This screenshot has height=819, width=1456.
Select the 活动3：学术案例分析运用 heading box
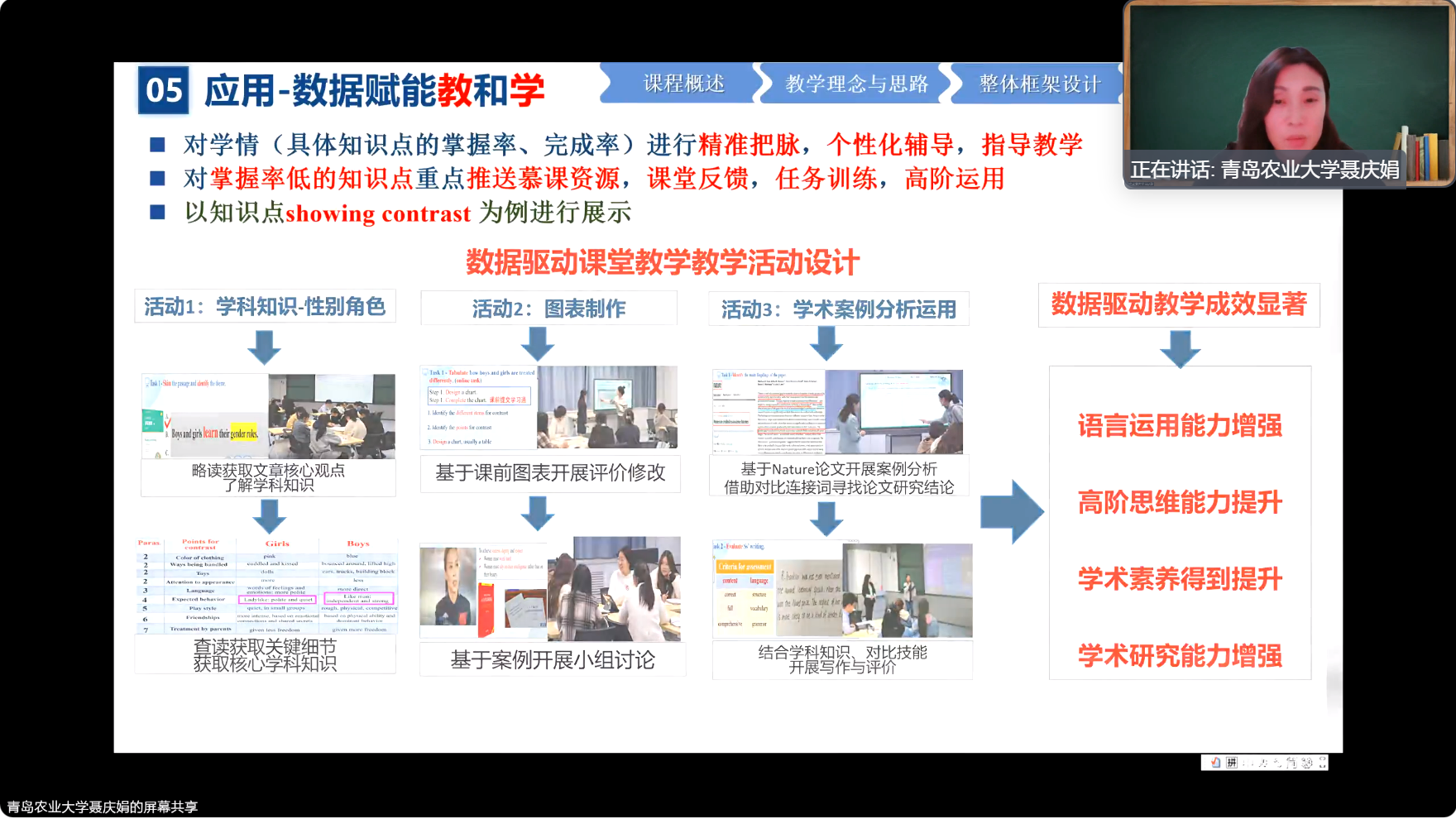(838, 309)
